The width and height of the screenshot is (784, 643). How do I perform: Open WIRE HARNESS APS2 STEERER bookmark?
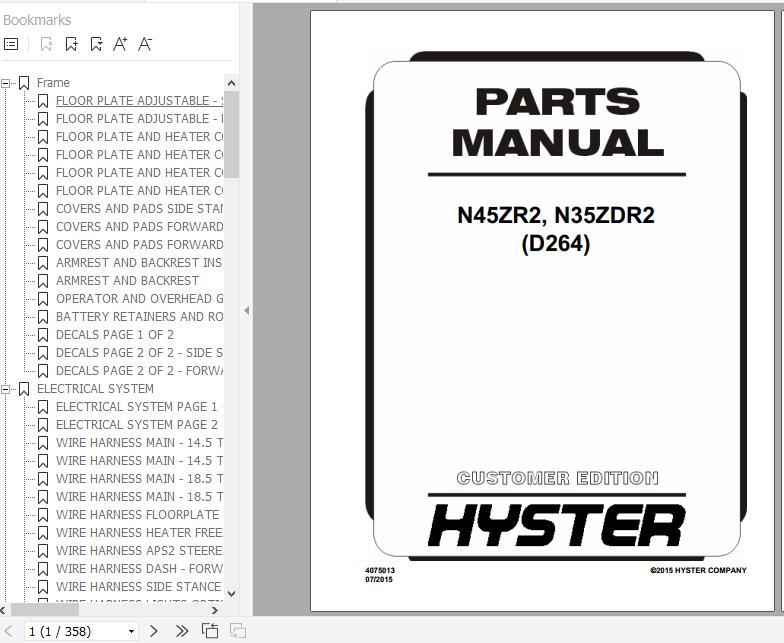(x=139, y=551)
